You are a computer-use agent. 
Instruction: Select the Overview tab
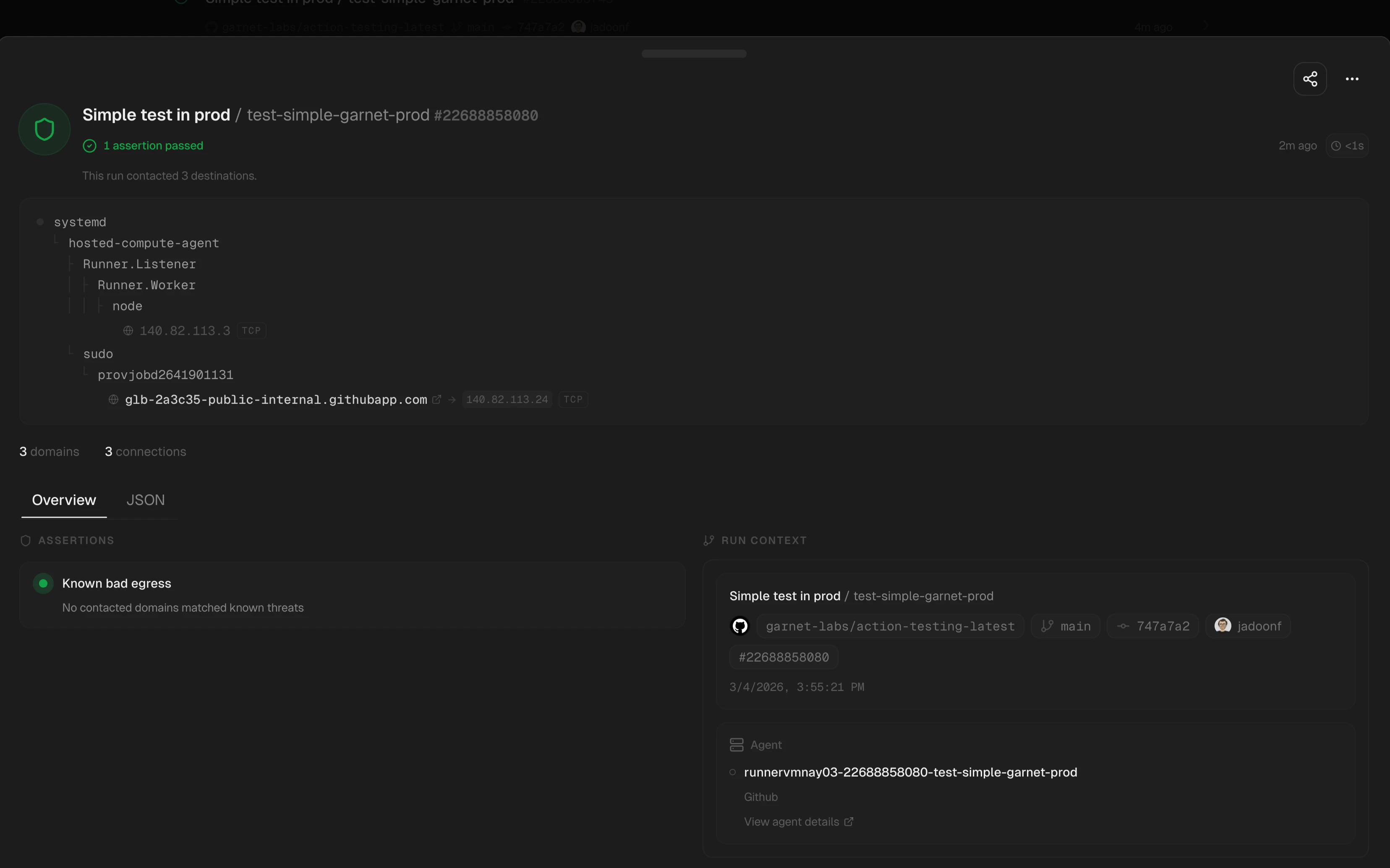(64, 500)
